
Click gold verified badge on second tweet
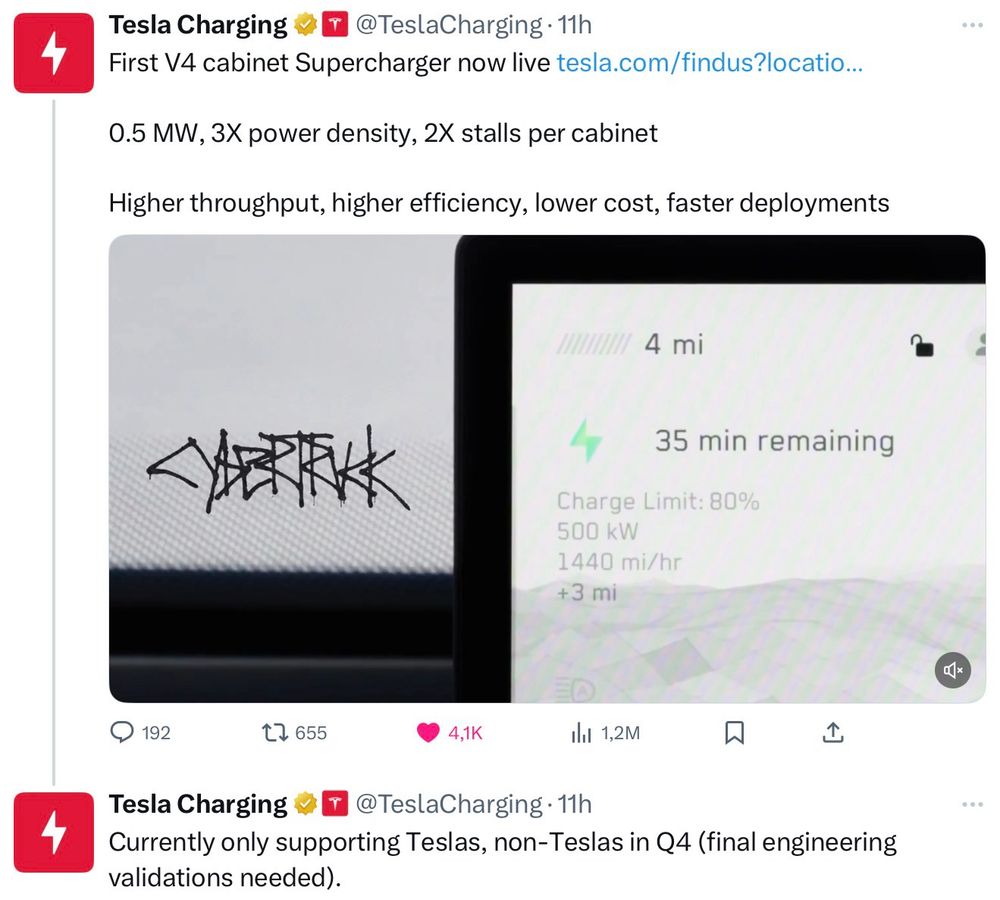tap(306, 804)
